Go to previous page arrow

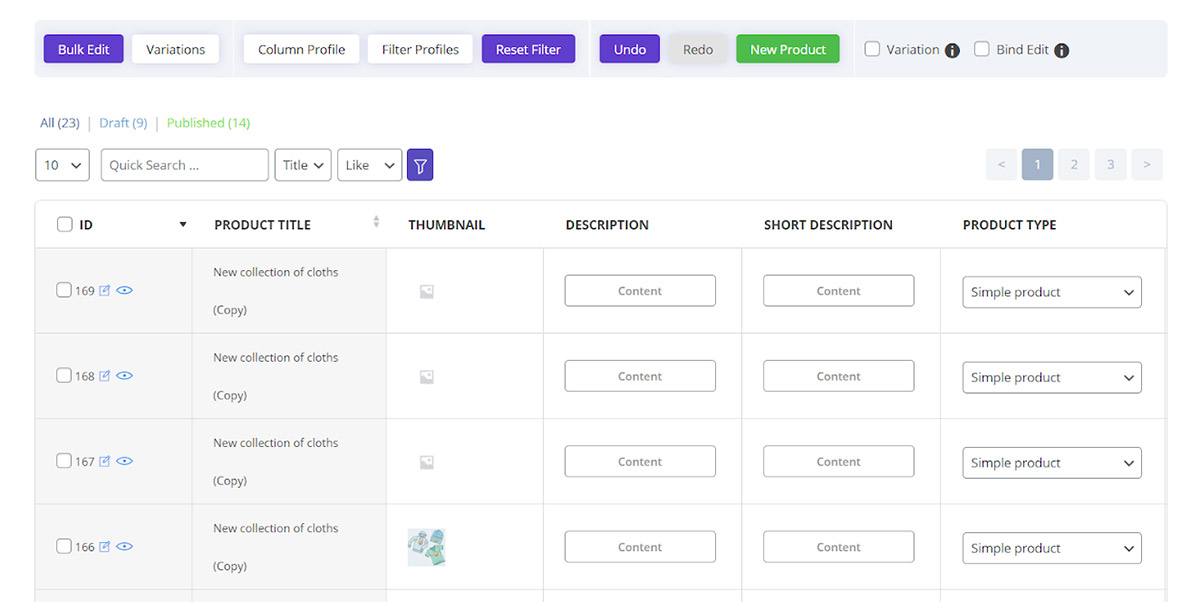point(1001,165)
